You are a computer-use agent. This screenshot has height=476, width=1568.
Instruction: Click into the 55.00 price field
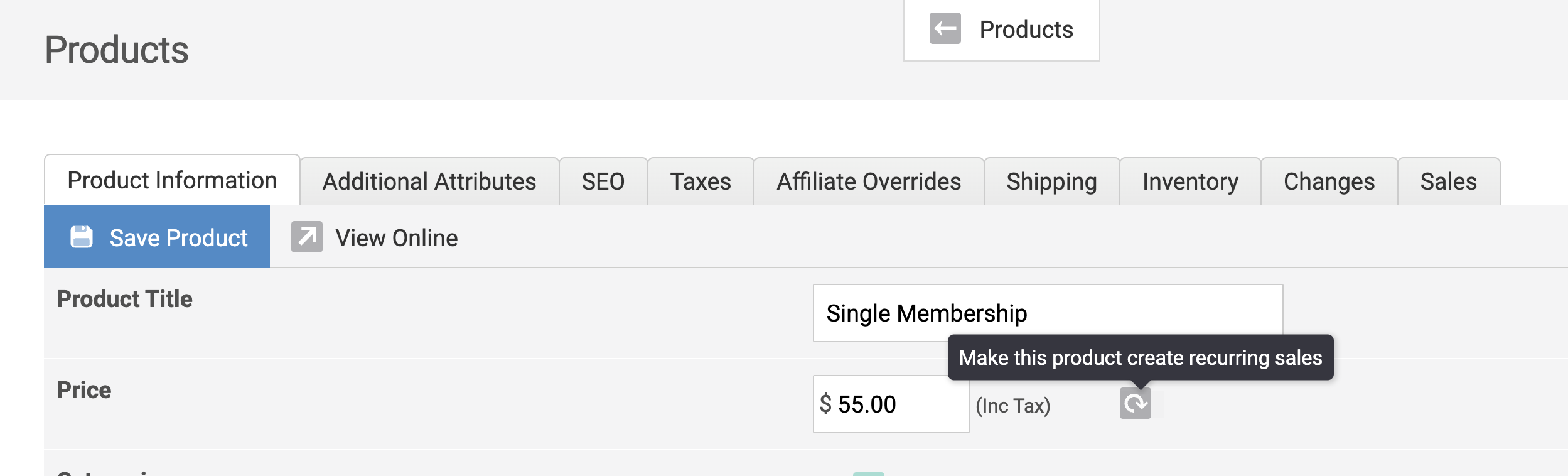(x=898, y=404)
